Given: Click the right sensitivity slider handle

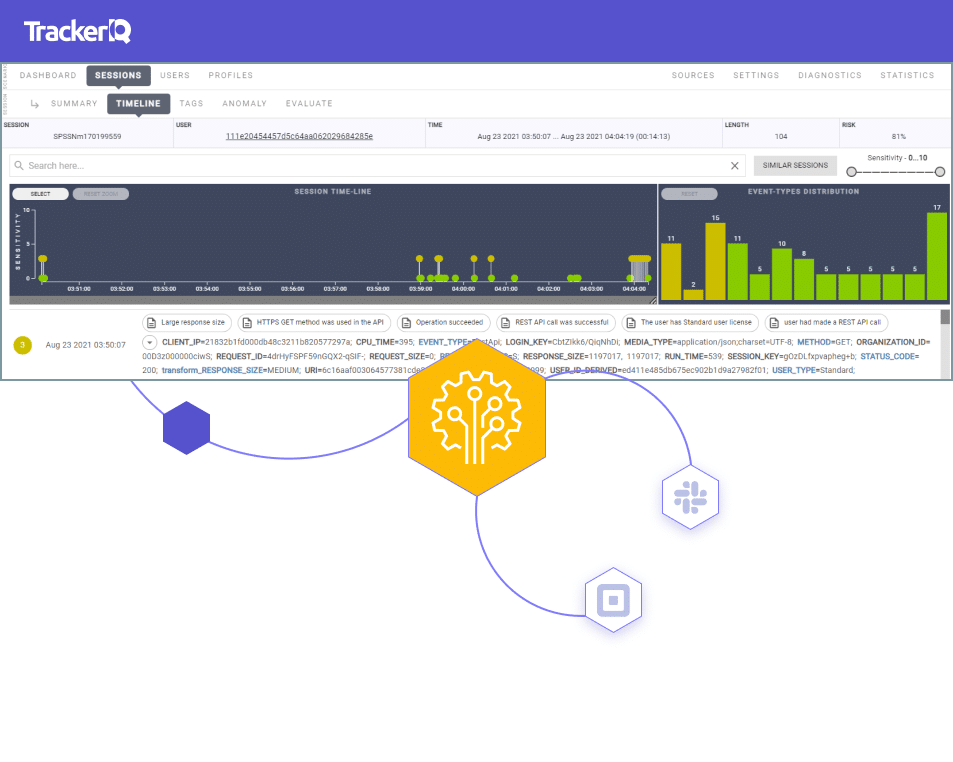Looking at the screenshot, I should coord(940,172).
